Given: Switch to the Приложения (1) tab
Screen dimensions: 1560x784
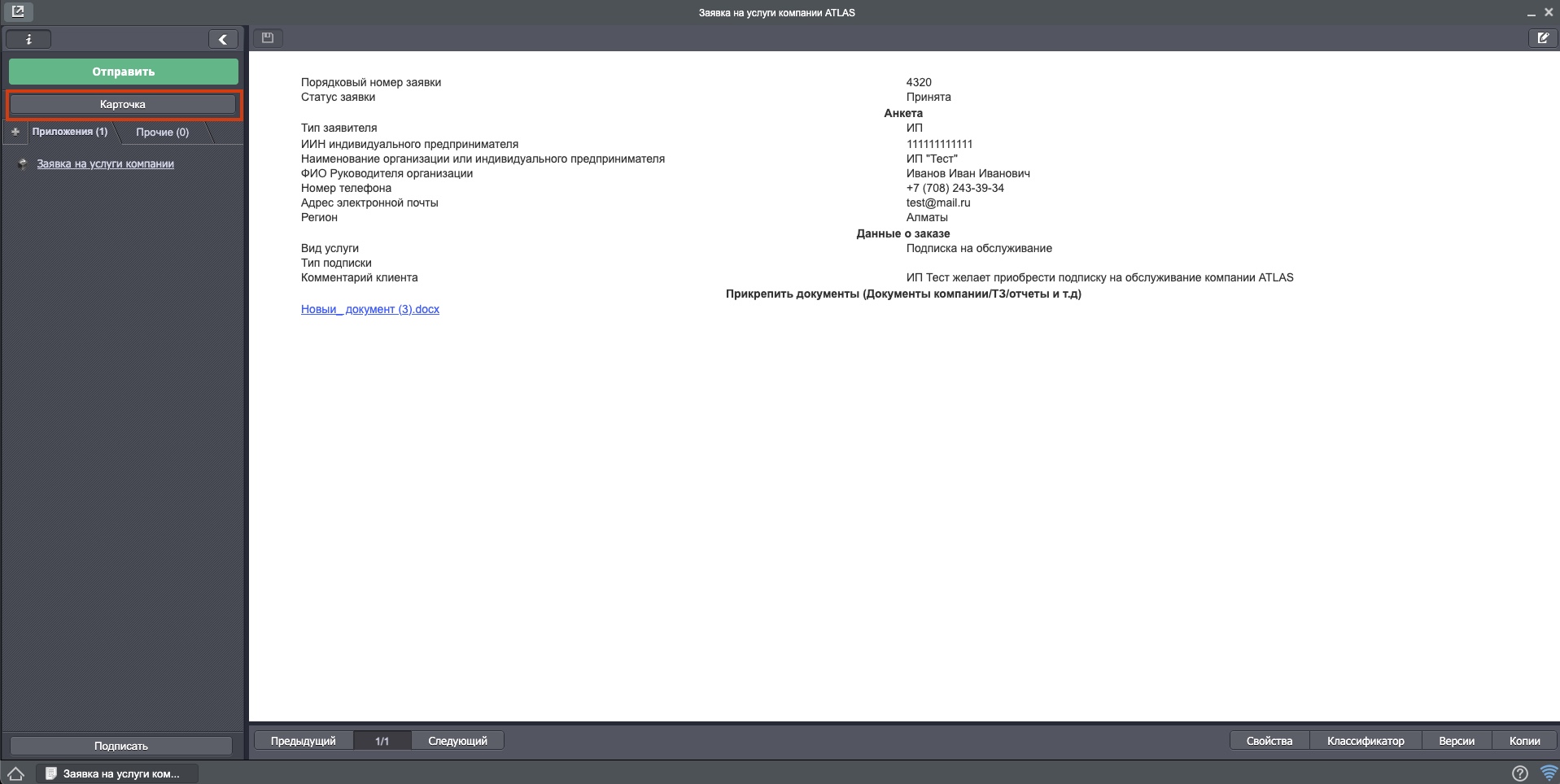Looking at the screenshot, I should point(70,132).
